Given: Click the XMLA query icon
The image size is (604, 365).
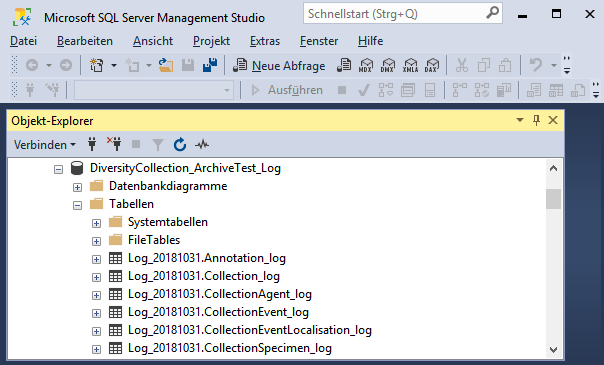Looking at the screenshot, I should pos(410,66).
